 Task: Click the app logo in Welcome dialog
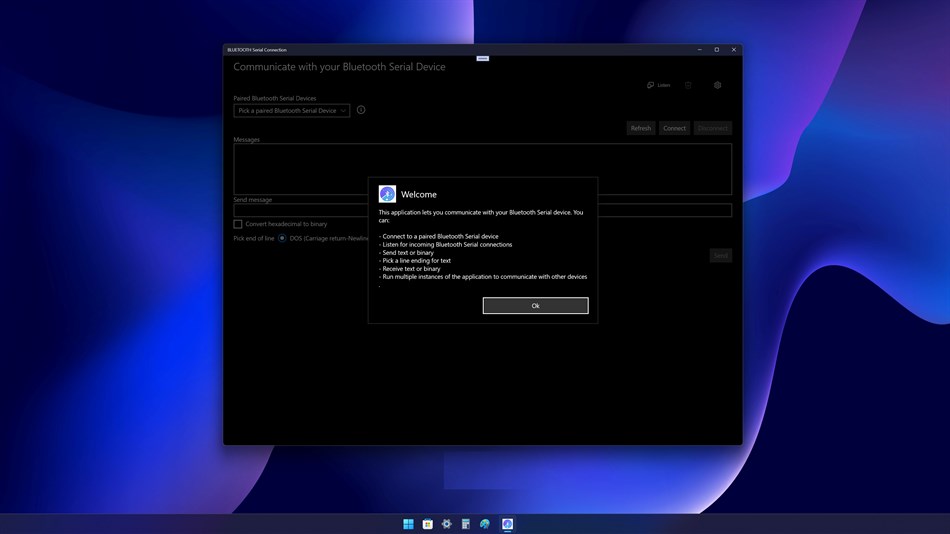(387, 194)
